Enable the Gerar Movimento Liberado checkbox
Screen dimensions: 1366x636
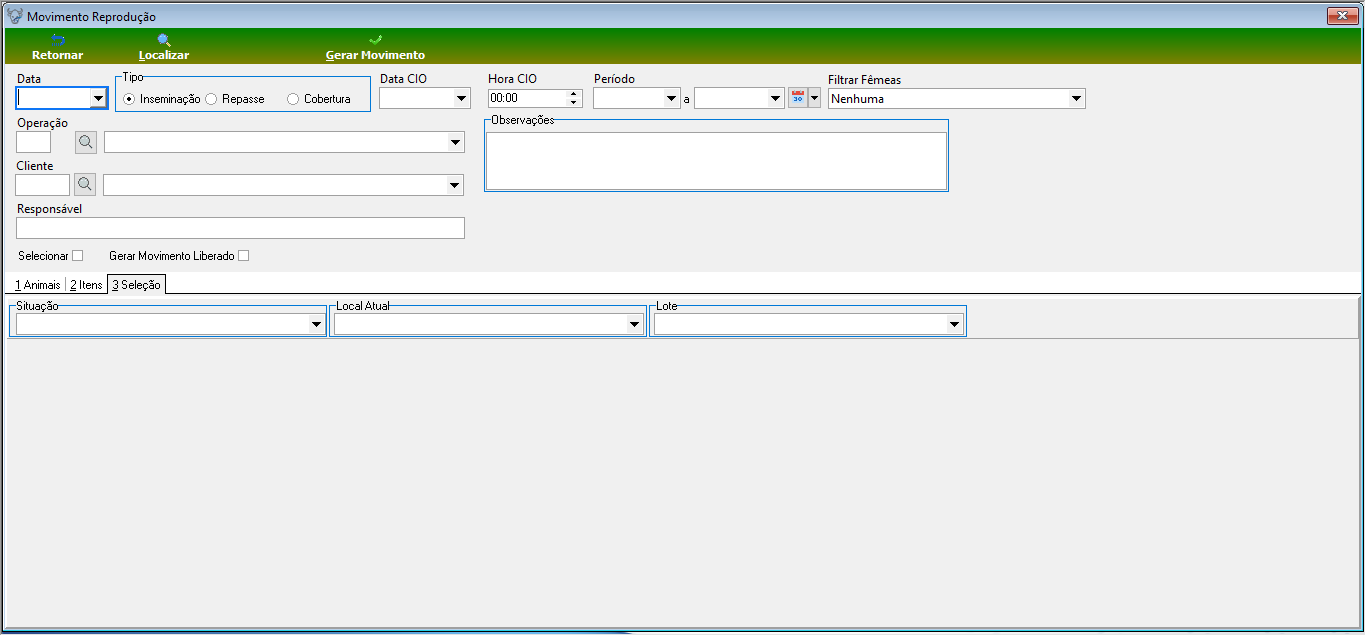[243, 256]
